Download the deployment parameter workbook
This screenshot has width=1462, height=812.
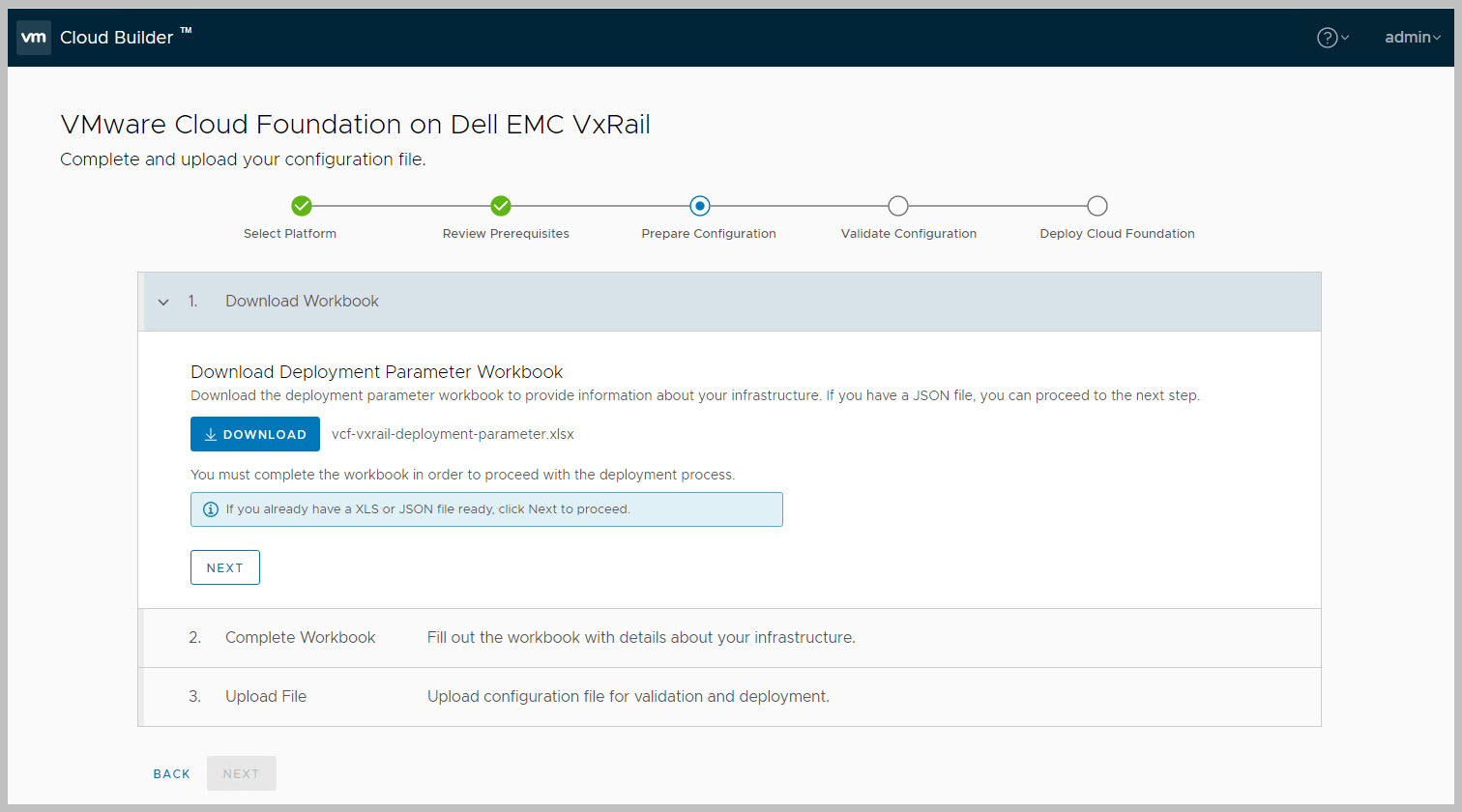click(255, 435)
